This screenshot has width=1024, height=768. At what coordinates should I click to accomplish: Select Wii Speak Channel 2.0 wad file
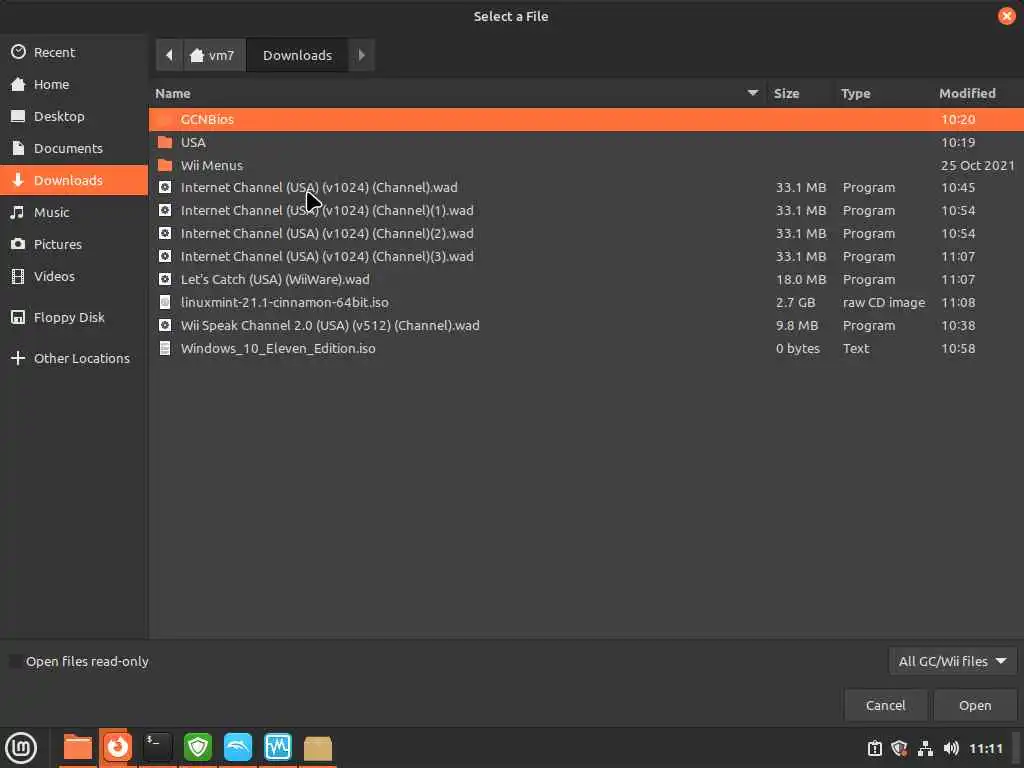click(x=586, y=325)
